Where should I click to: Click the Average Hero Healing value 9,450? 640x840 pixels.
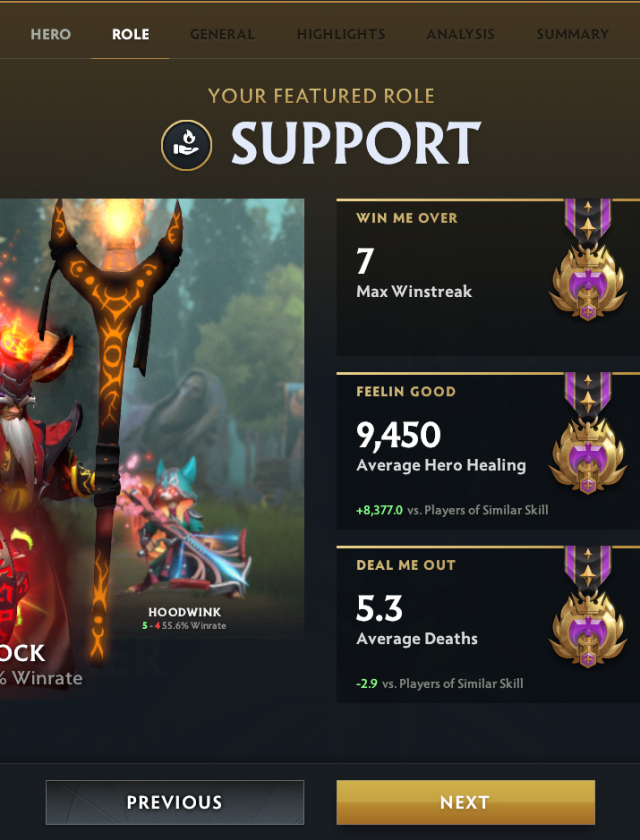click(x=398, y=434)
